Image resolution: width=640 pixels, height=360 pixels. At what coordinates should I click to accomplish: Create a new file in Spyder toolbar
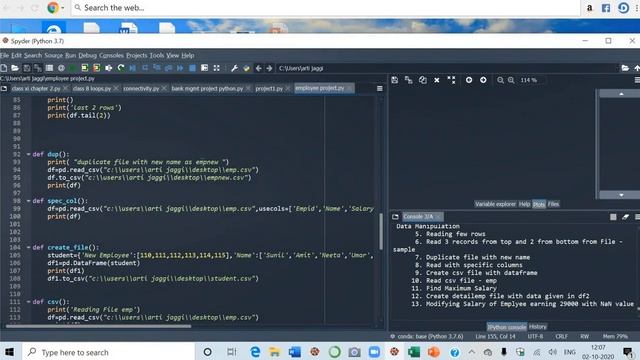coord(4,68)
